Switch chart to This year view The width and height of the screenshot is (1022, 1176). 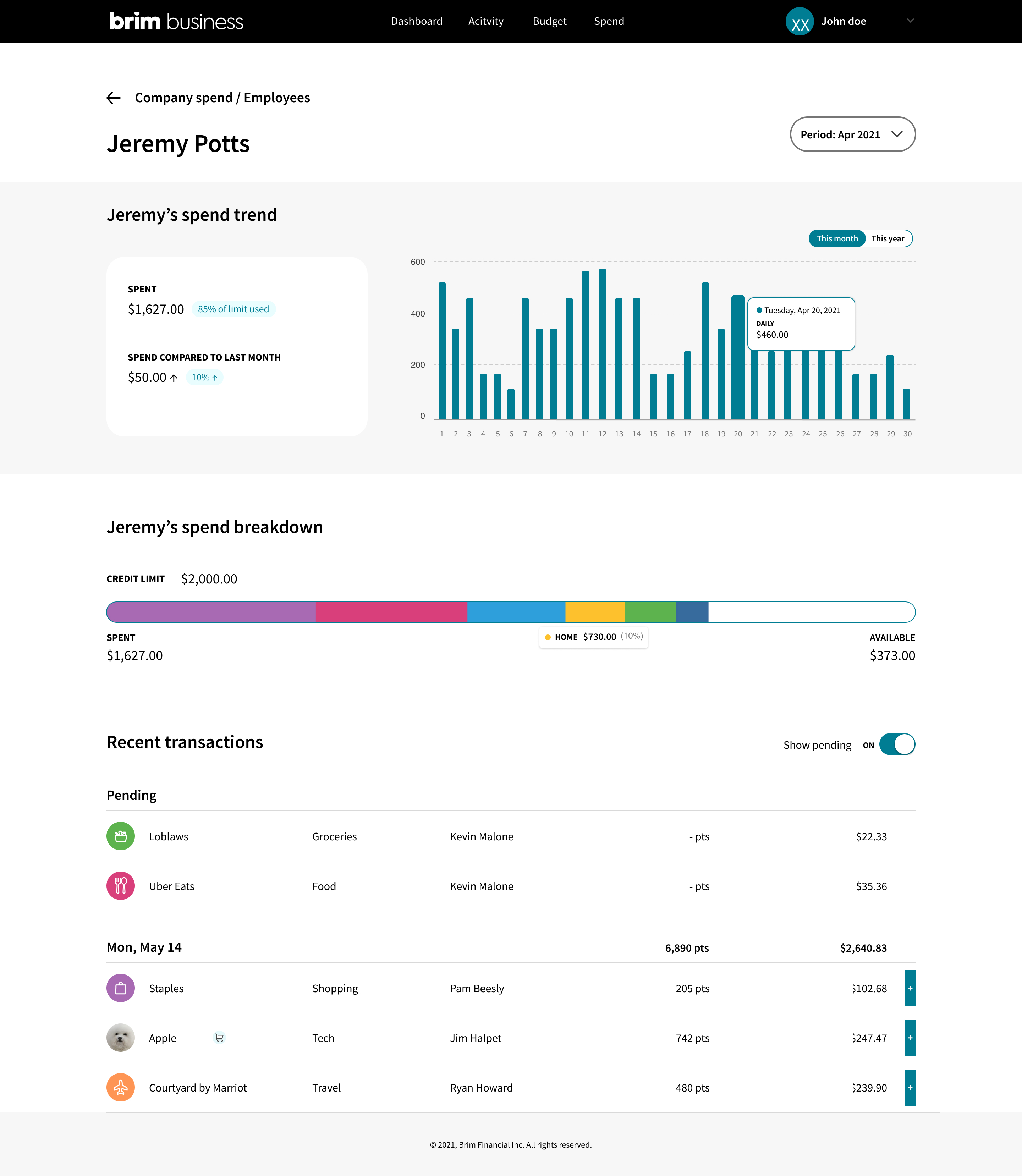(x=888, y=238)
